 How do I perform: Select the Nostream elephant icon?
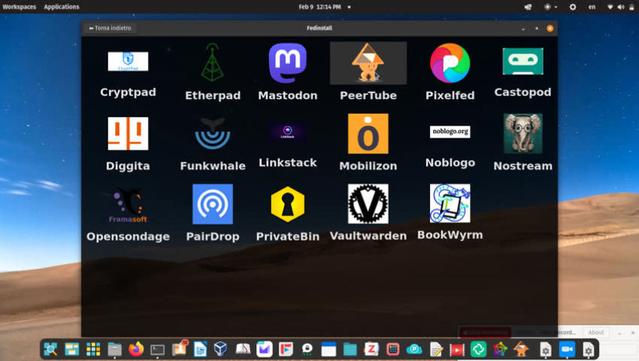pyautogui.click(x=523, y=134)
